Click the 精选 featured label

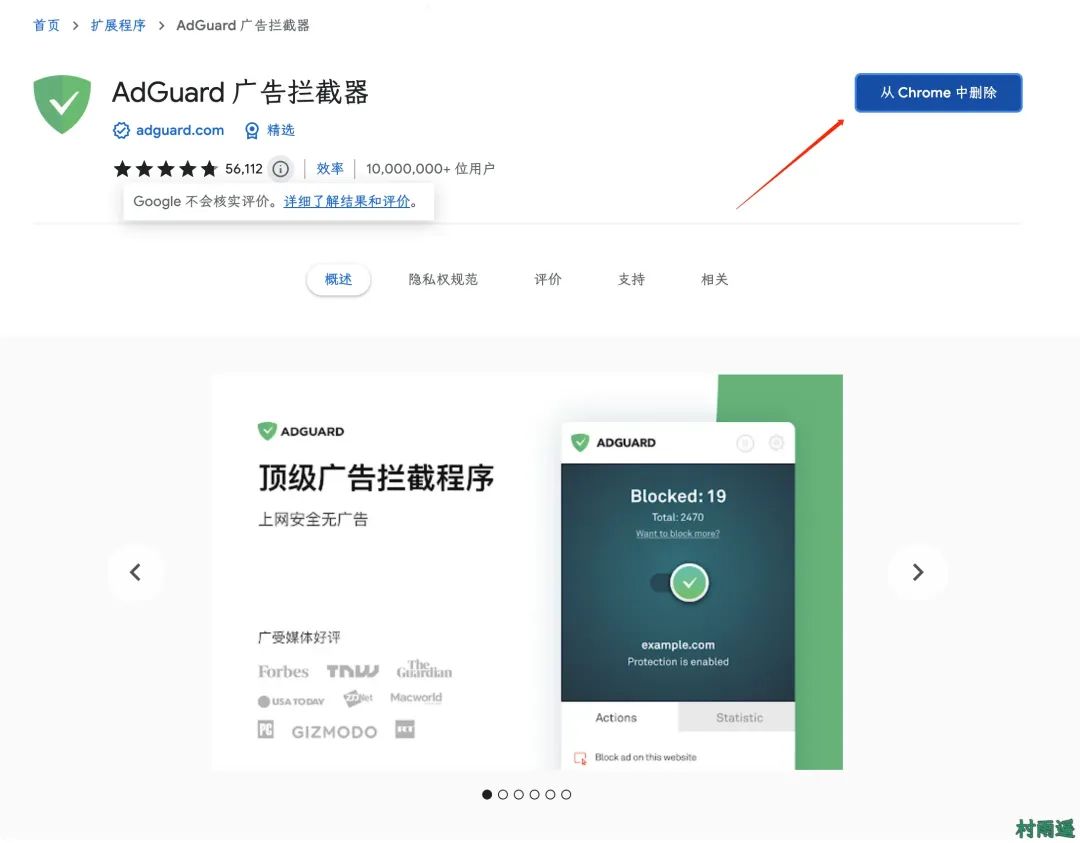281,130
